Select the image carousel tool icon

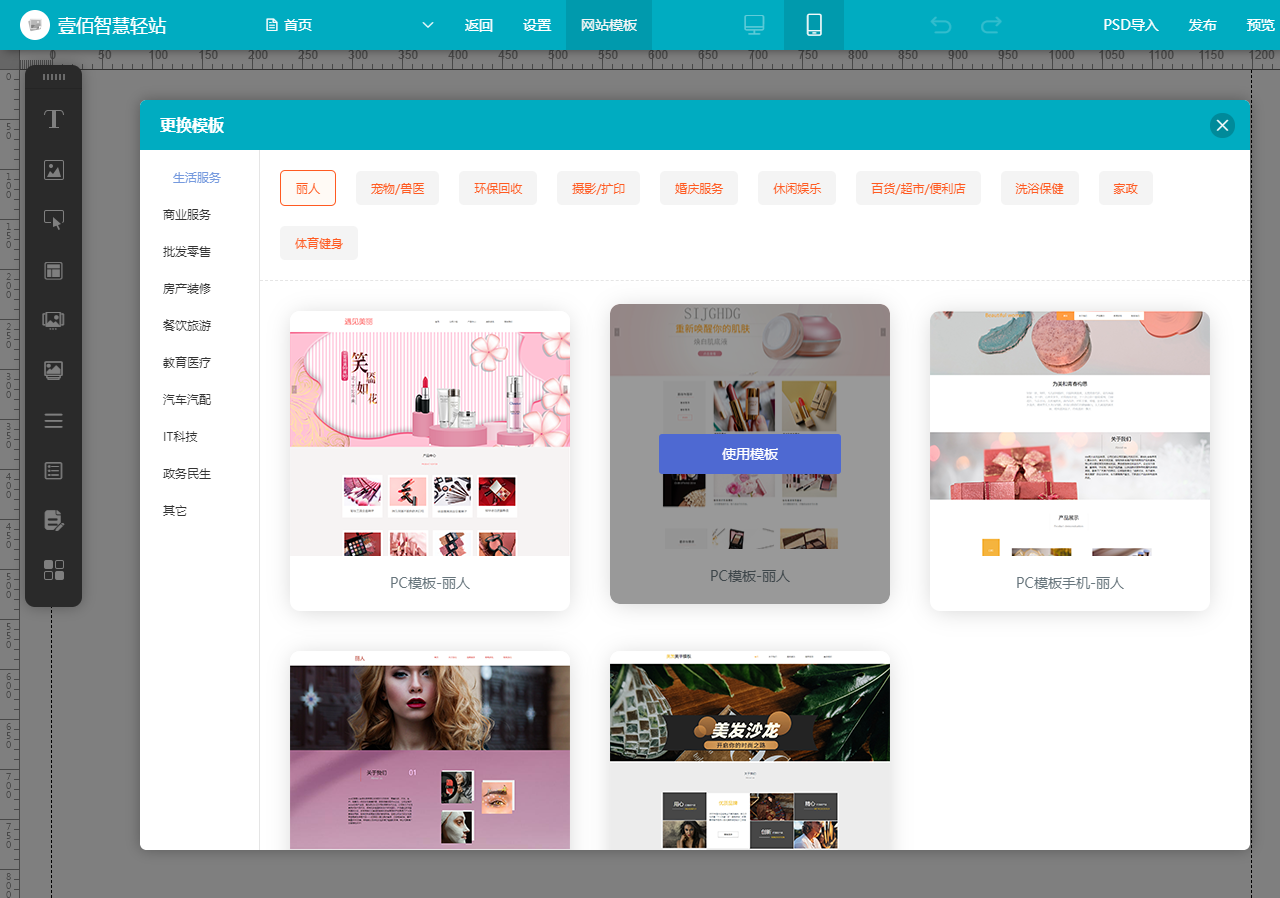pyautogui.click(x=54, y=320)
